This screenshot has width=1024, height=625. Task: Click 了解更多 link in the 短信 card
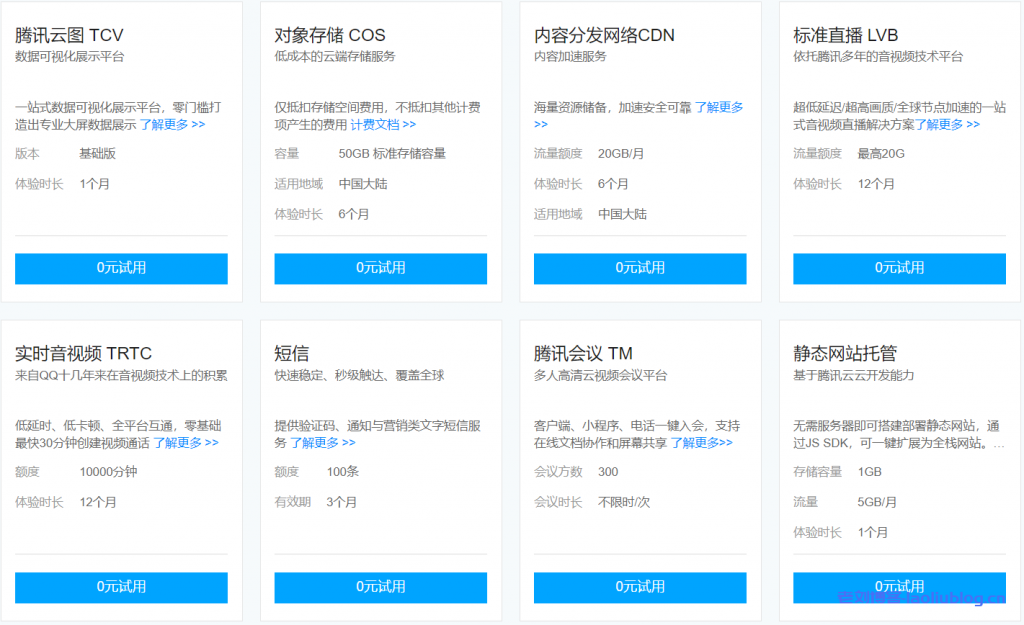tap(322, 443)
